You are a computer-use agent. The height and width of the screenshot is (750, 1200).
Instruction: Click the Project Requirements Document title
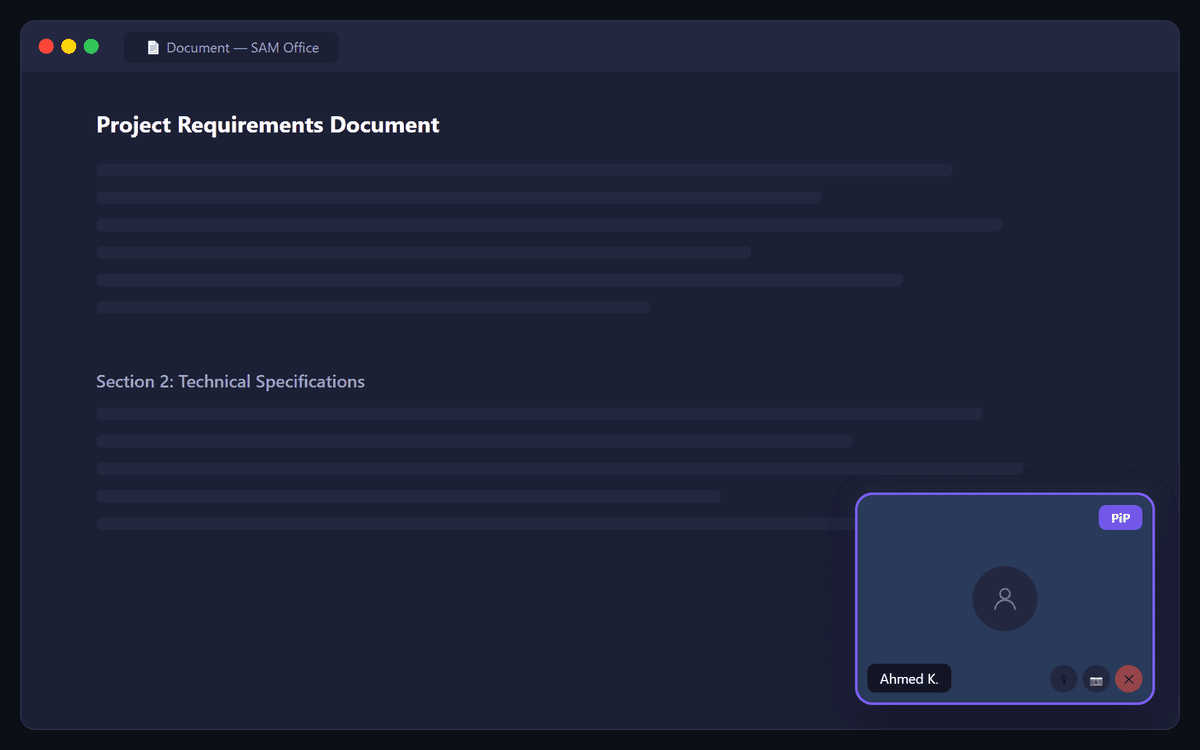(x=268, y=125)
